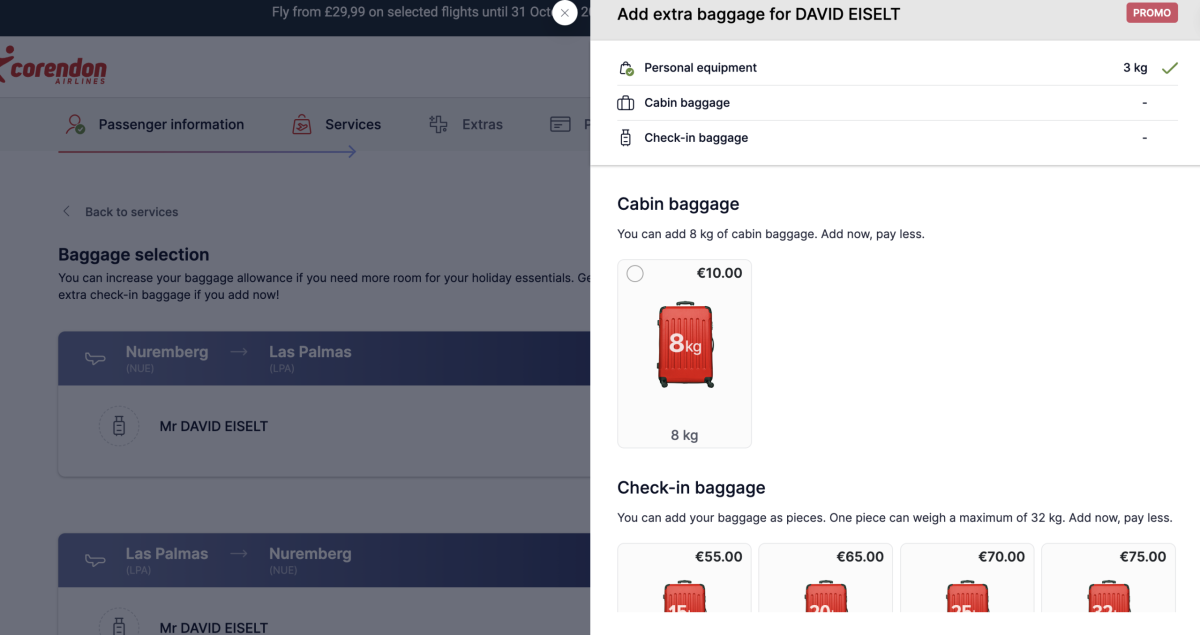
Task: Click the red 8kg suitcase image
Action: coord(685,346)
